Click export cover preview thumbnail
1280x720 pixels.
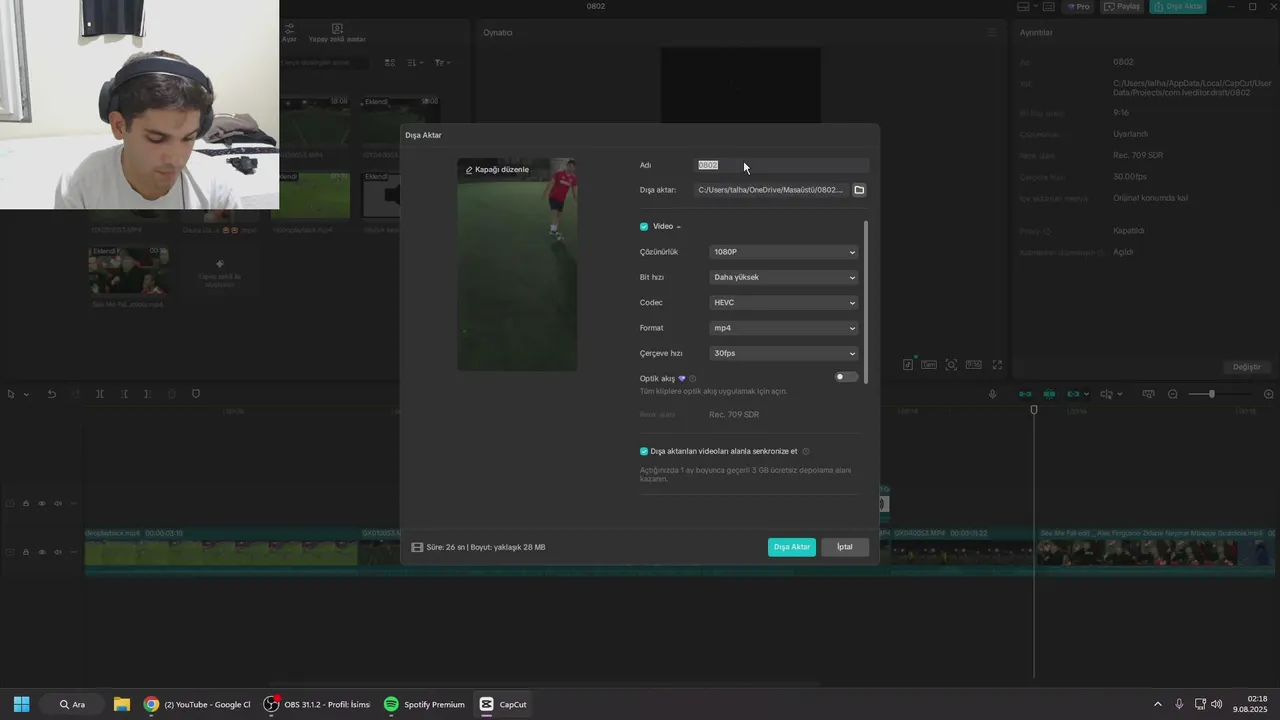[517, 265]
